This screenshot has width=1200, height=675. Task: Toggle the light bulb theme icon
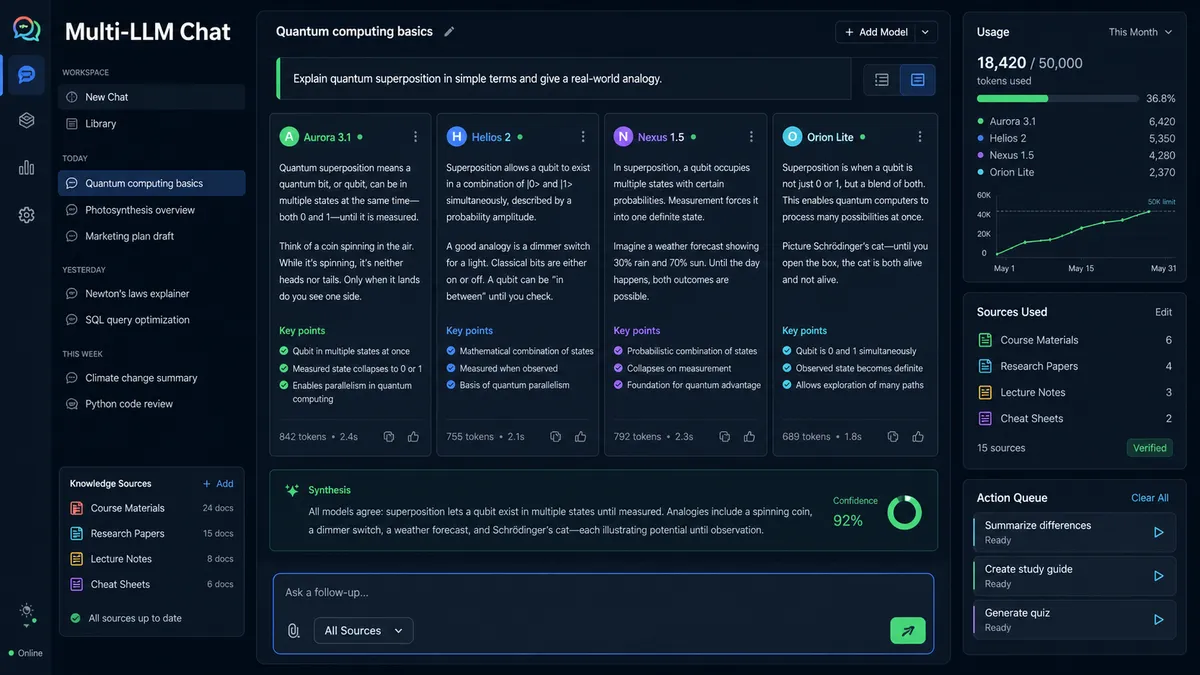[26, 611]
